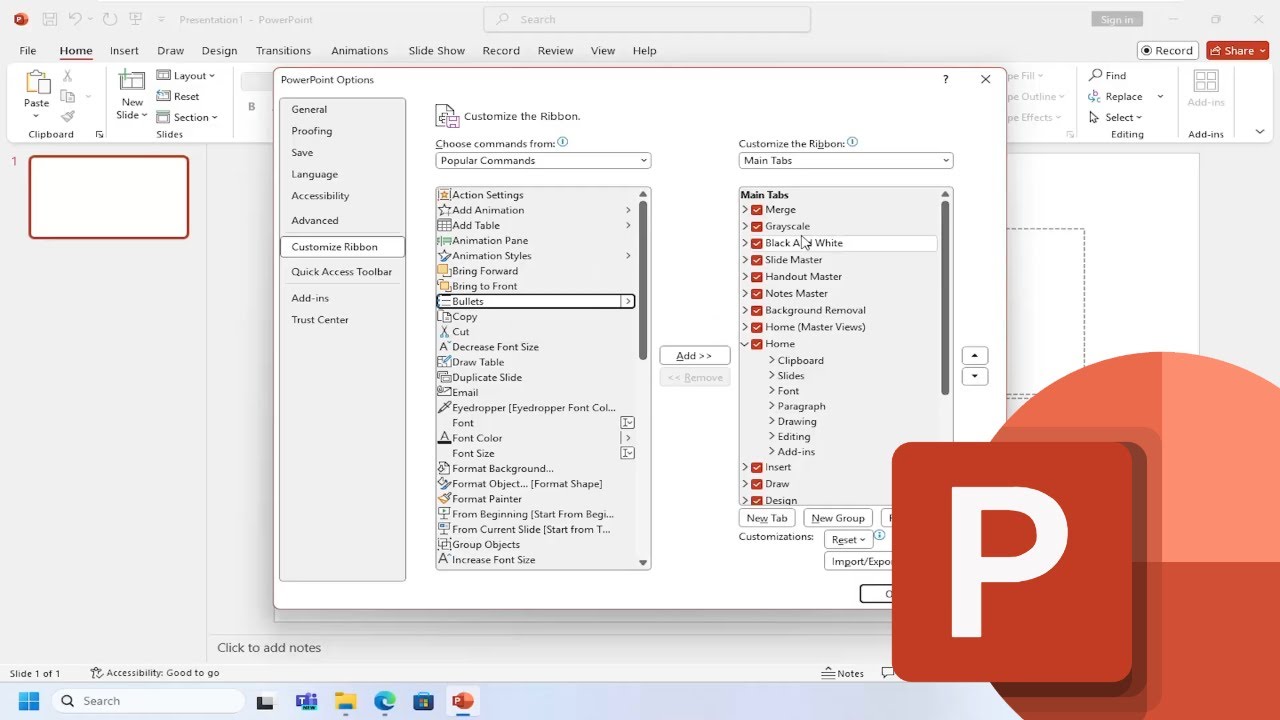Click the Move Up arrow button beside the tab list
This screenshot has height=720, width=1280.
click(x=974, y=356)
